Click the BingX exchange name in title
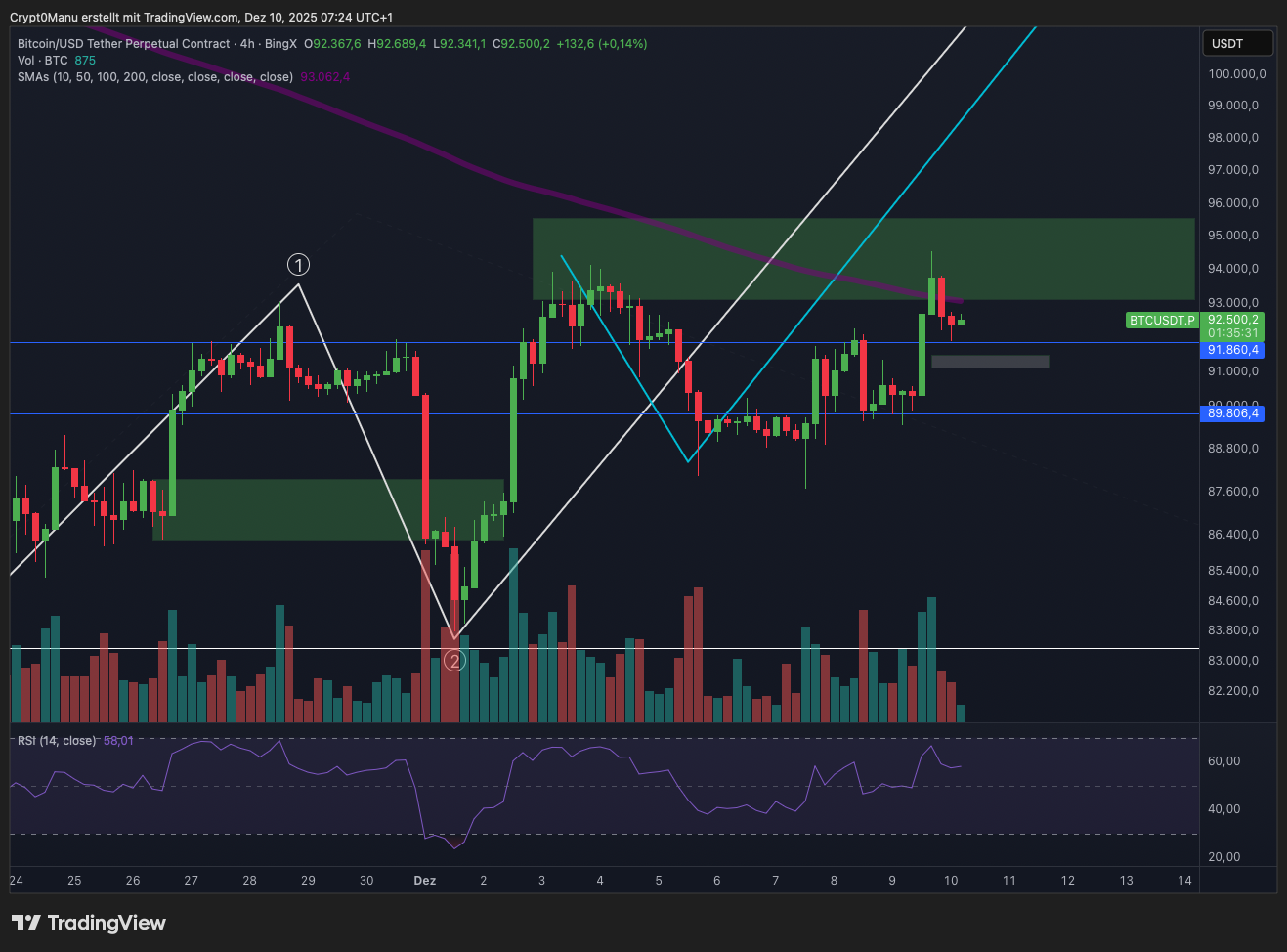Screen dimensions: 1287x952 pyautogui.click(x=280, y=44)
